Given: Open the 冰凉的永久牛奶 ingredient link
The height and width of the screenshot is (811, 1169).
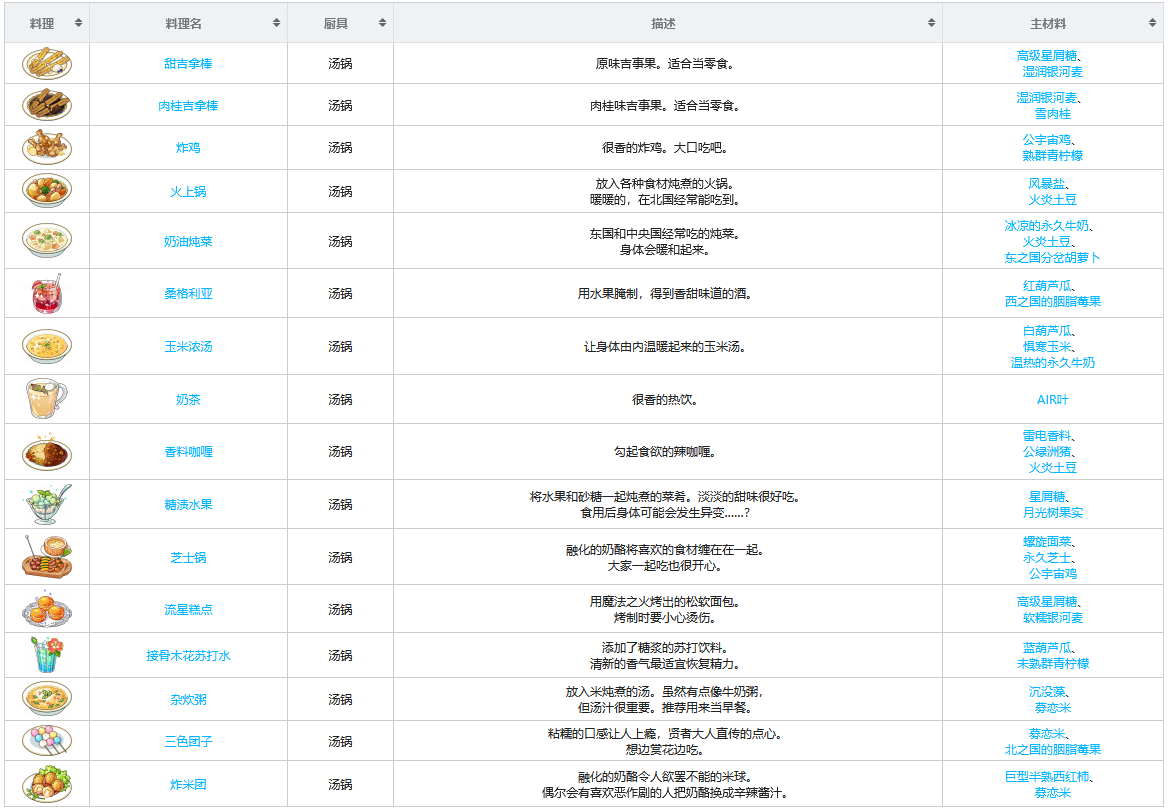Looking at the screenshot, I should coord(1046,225).
